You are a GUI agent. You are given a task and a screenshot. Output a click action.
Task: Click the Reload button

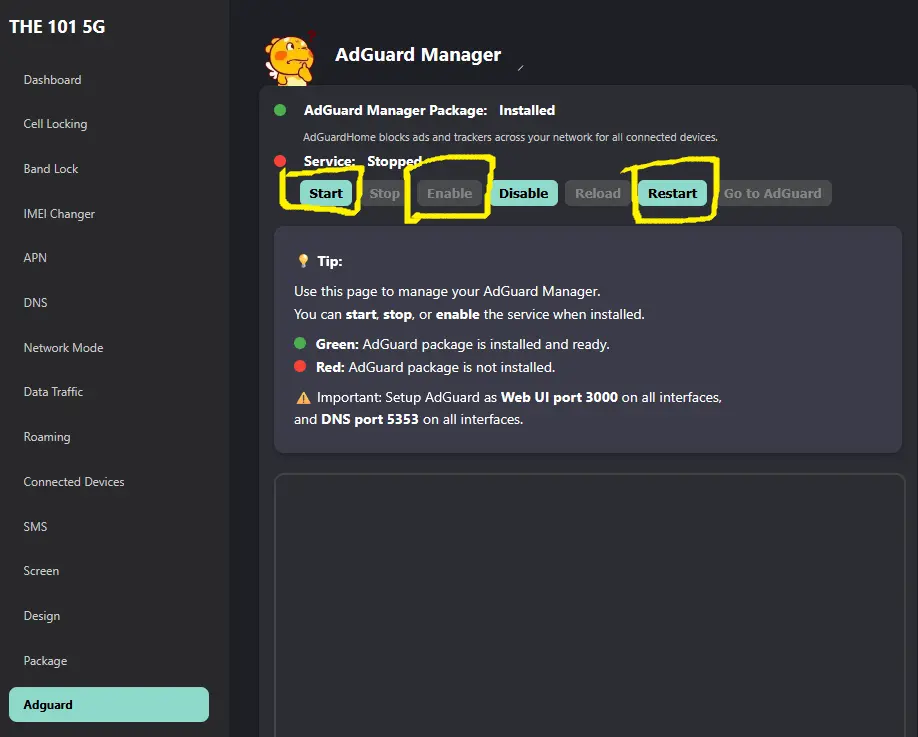point(597,193)
